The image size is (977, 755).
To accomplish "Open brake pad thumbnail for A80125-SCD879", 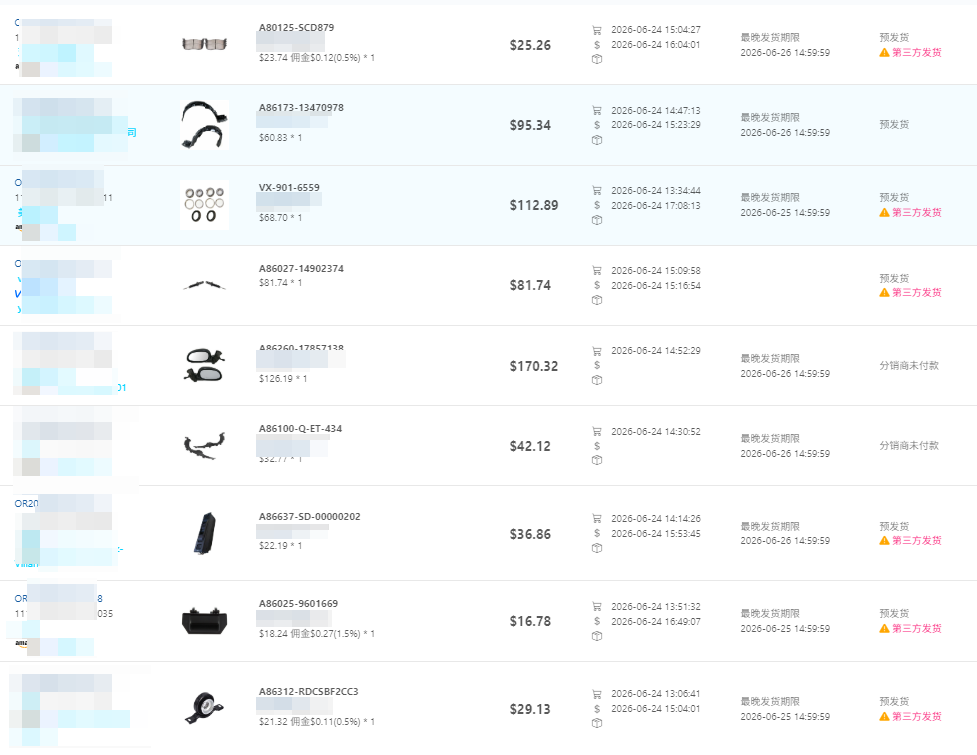I will pyautogui.click(x=204, y=44).
